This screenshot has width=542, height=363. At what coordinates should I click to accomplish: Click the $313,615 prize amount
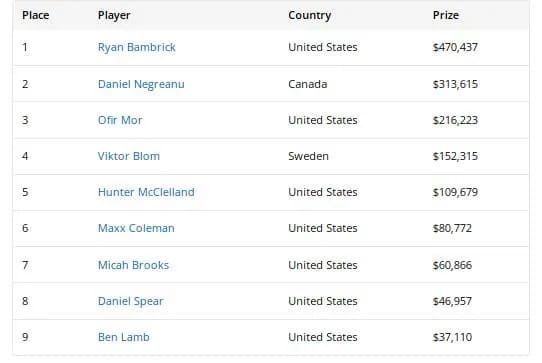(x=455, y=84)
